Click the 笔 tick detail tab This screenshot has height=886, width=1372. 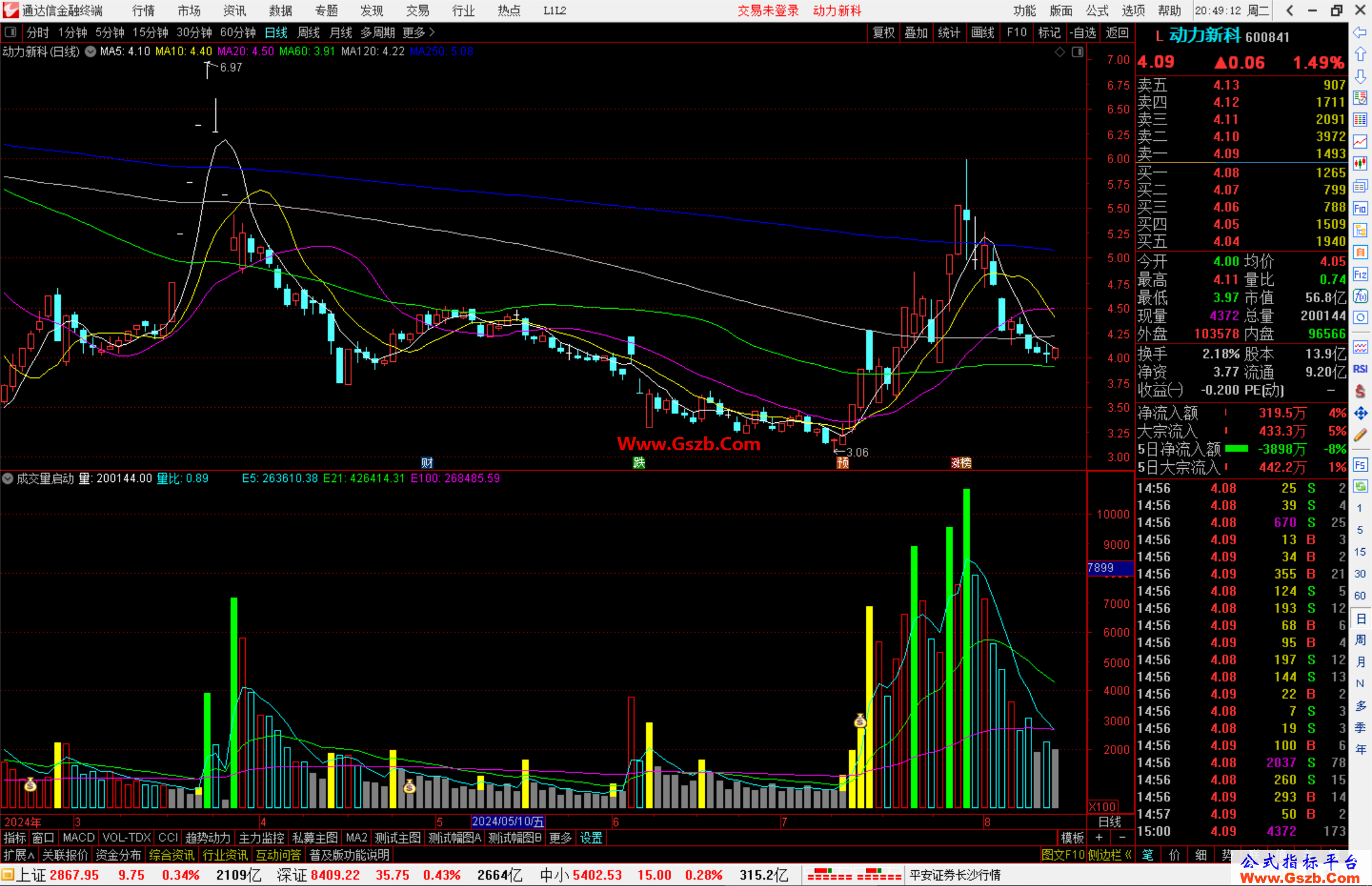click(1148, 855)
